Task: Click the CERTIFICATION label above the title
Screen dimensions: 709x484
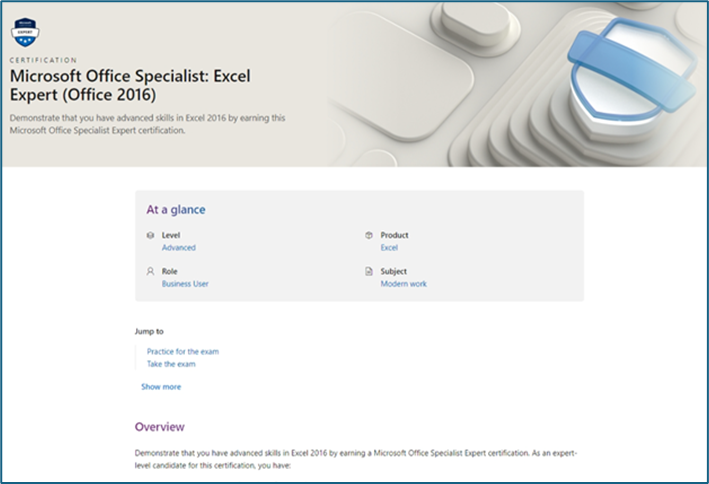Action: tap(43, 60)
